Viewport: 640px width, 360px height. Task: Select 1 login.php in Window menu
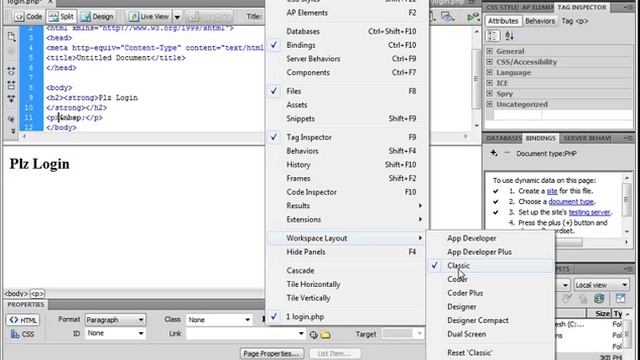pos(346,317)
